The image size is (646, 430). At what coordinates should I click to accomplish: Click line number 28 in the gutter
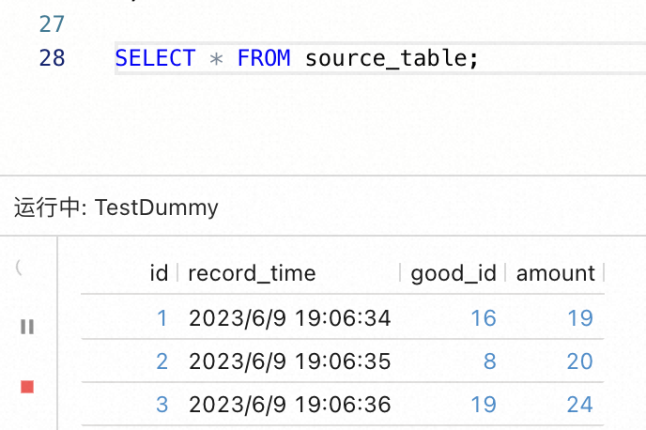coord(51,58)
